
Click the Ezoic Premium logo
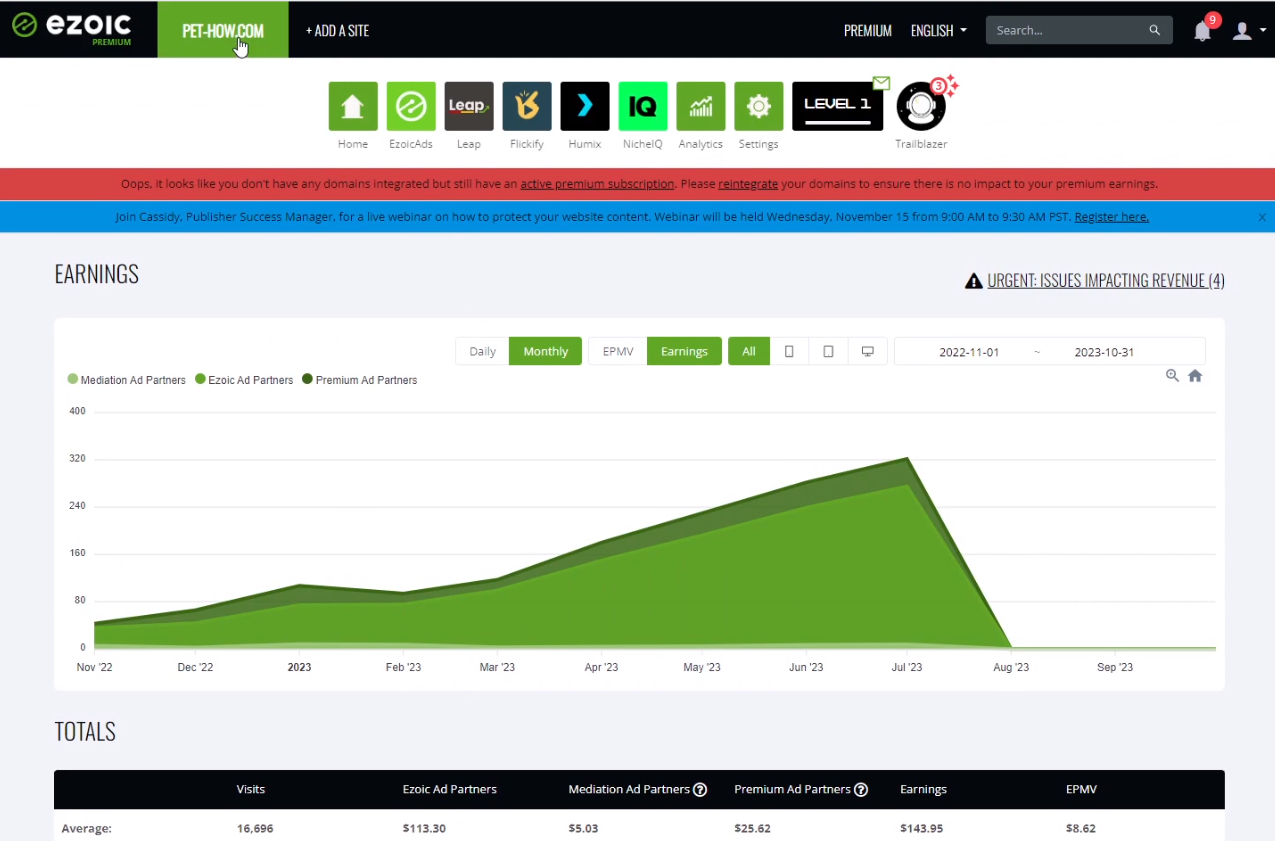(x=72, y=29)
